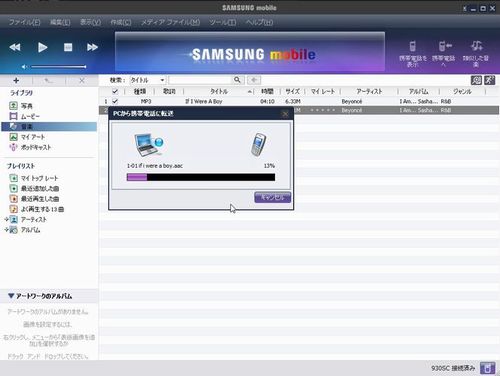Click the back arrow next to the search field

coord(254,80)
